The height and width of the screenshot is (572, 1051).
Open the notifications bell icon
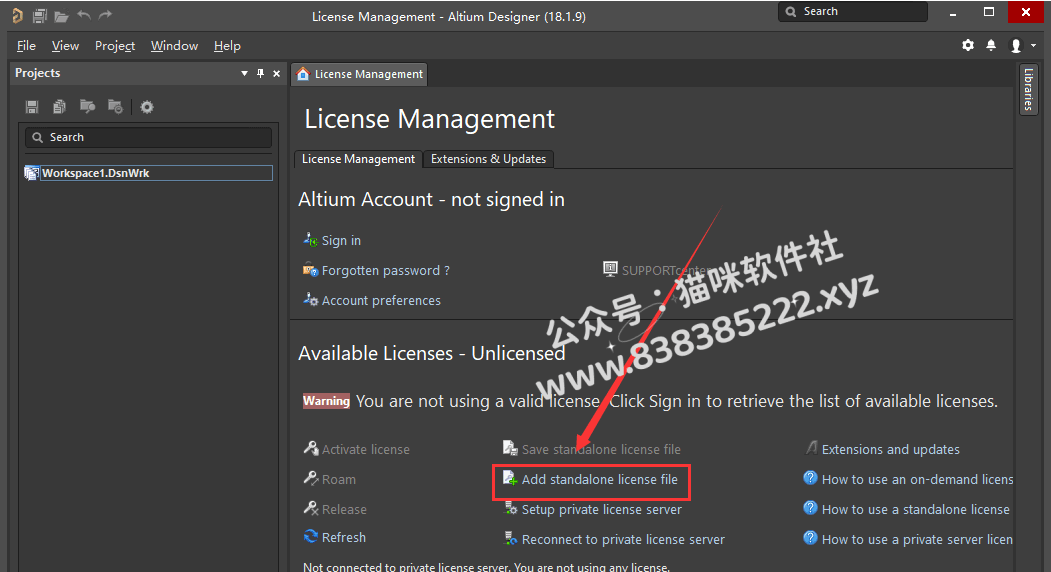click(991, 45)
